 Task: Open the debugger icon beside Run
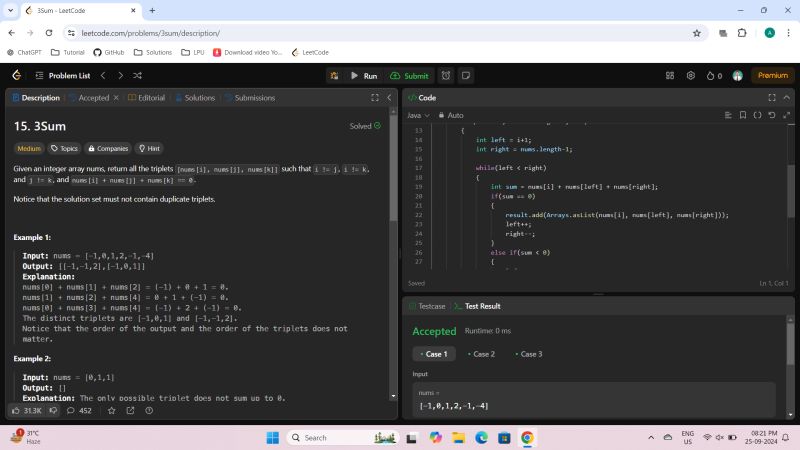(x=334, y=75)
